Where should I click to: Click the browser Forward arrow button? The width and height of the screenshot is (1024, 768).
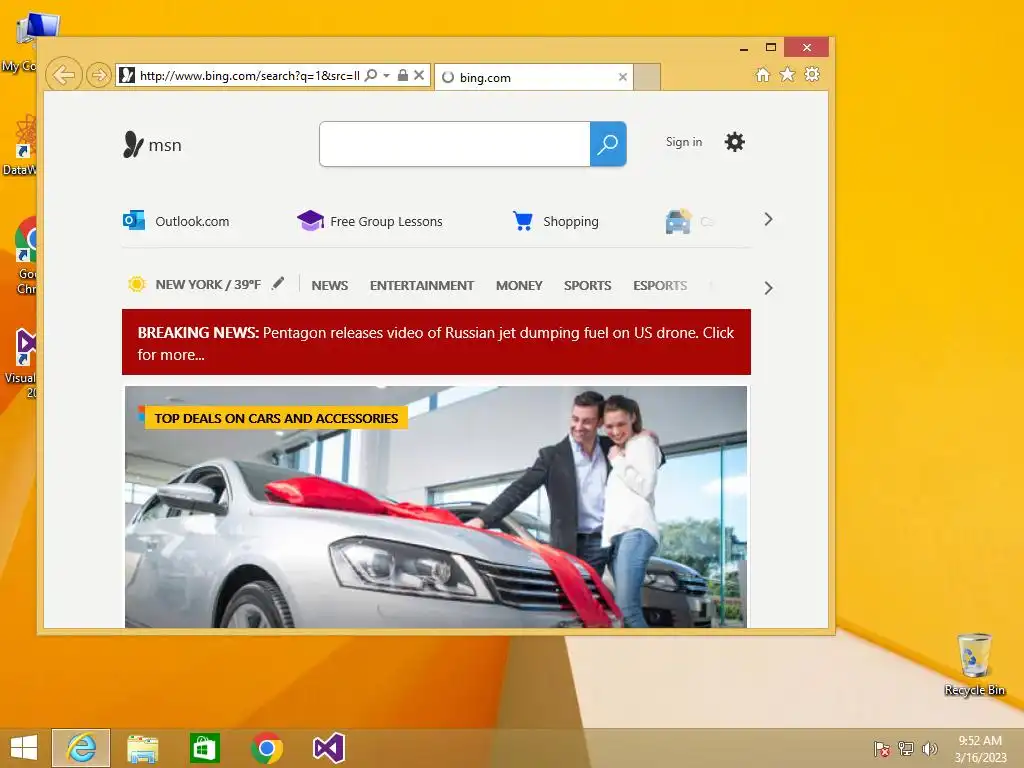point(99,75)
